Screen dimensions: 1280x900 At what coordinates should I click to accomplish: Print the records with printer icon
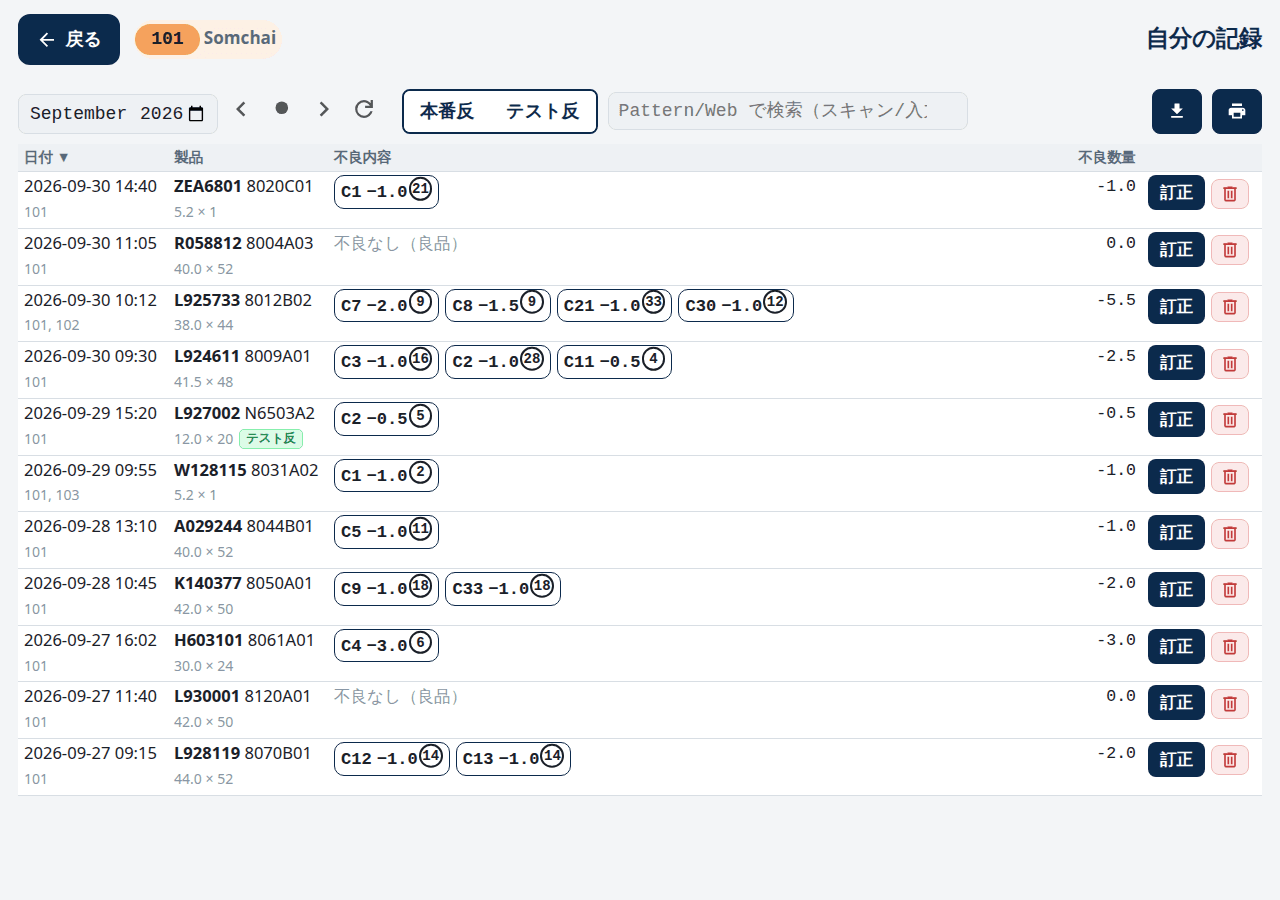(1237, 111)
